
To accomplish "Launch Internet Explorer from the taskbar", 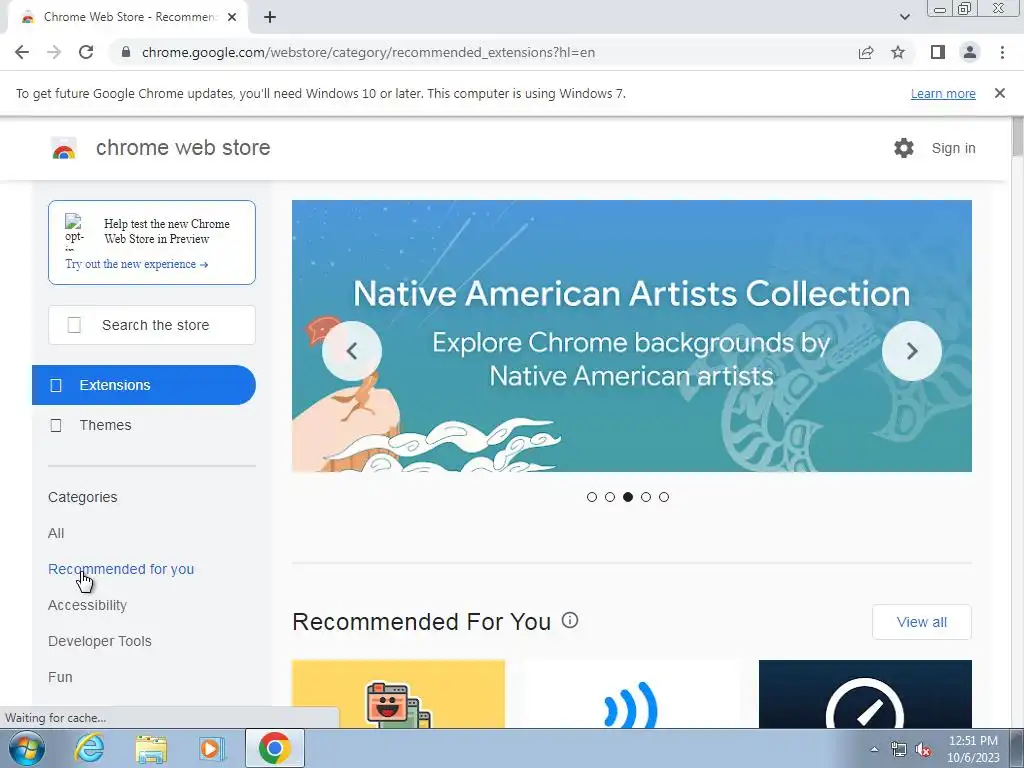I will (89, 748).
